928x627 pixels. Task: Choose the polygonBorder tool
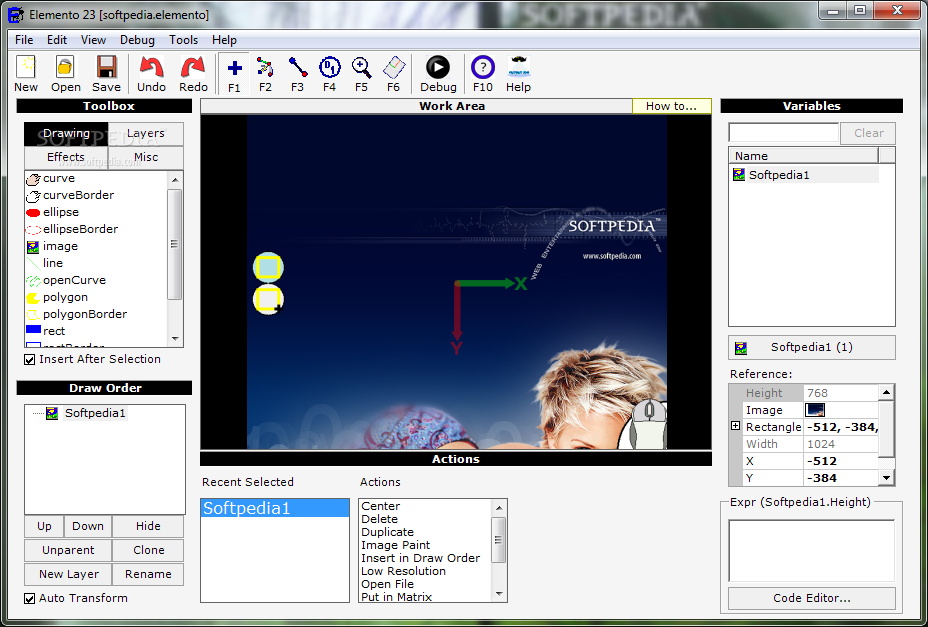tap(76, 314)
